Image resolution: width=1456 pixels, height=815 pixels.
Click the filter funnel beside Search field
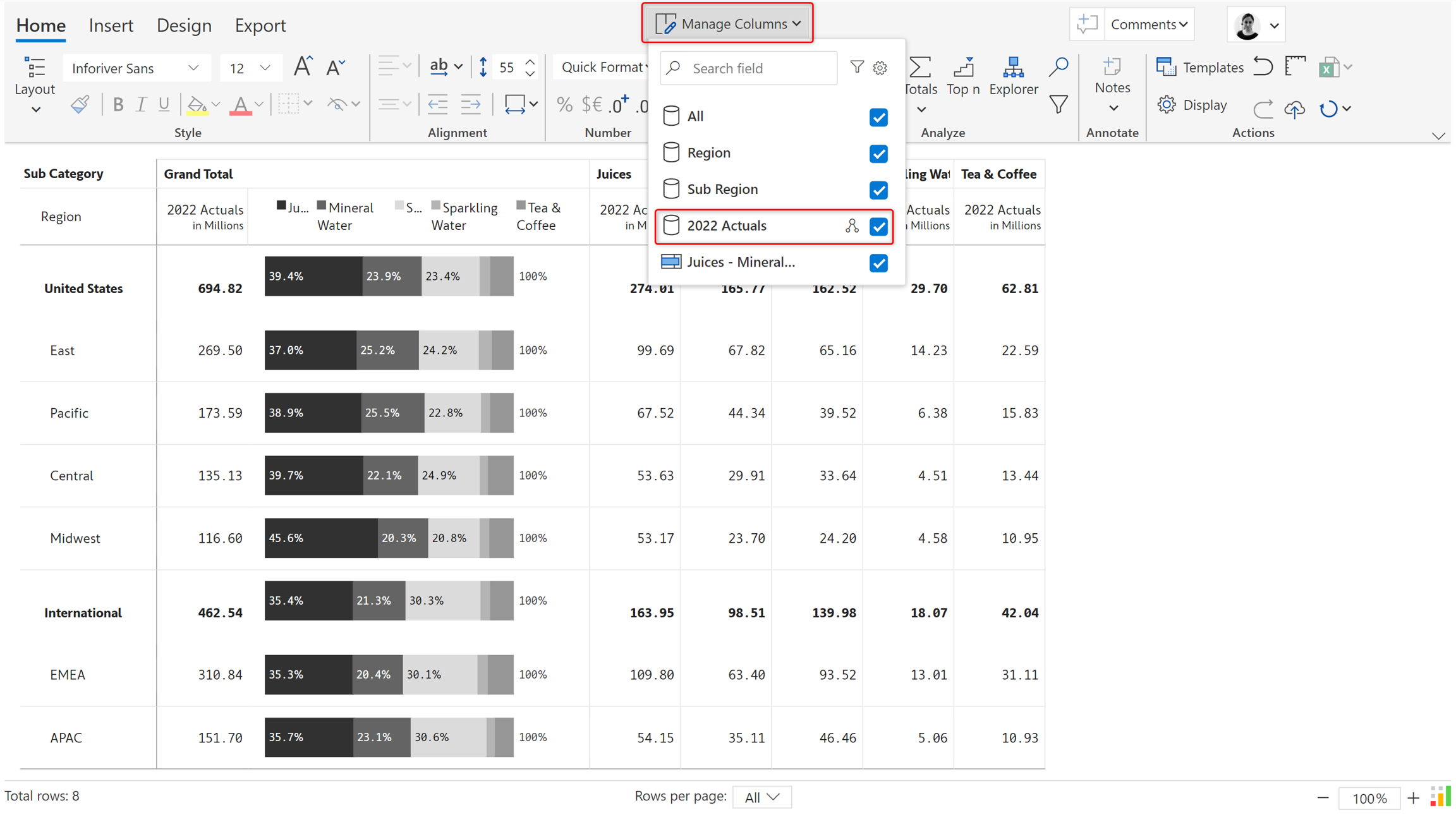856,67
